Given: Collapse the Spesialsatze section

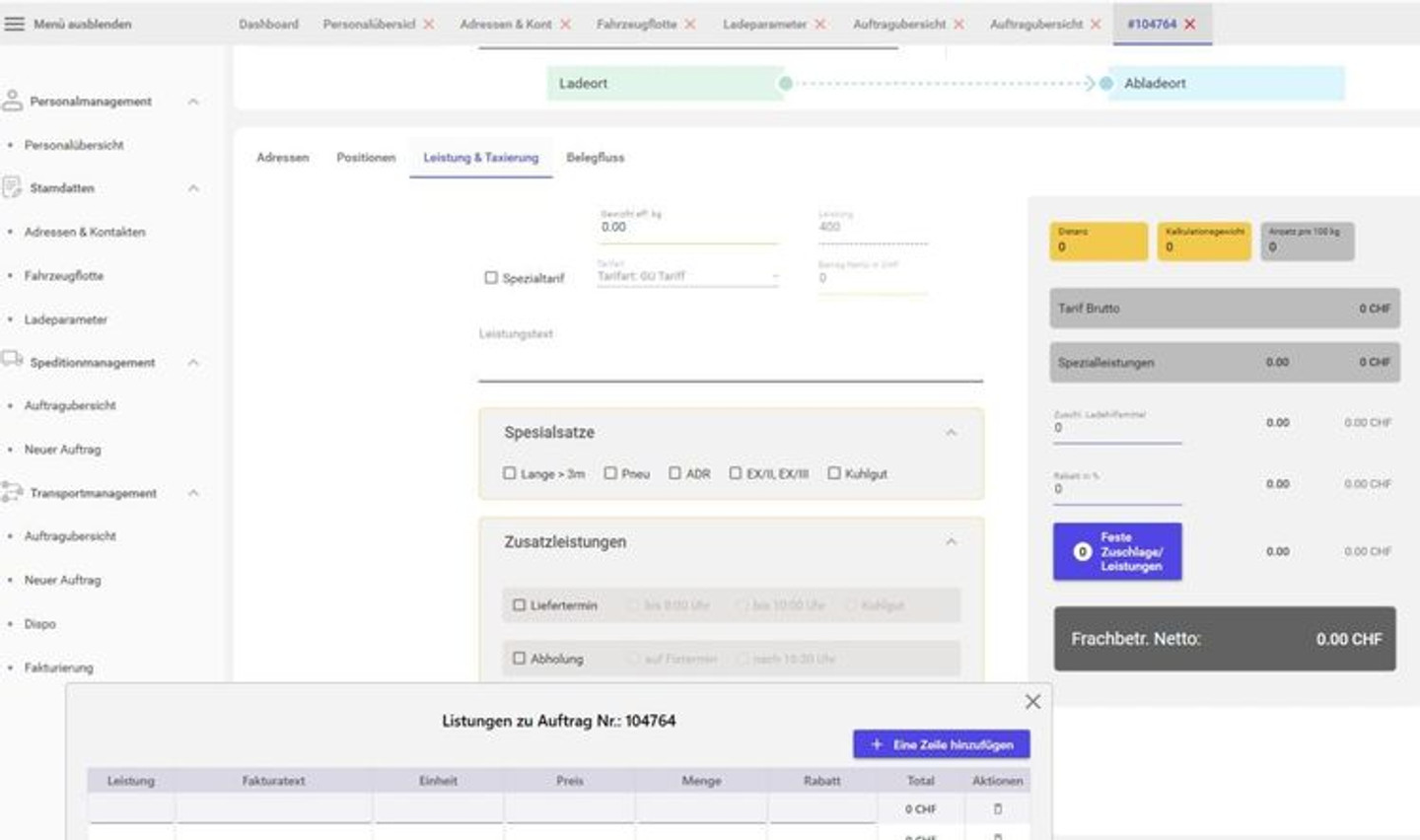Looking at the screenshot, I should tap(951, 433).
